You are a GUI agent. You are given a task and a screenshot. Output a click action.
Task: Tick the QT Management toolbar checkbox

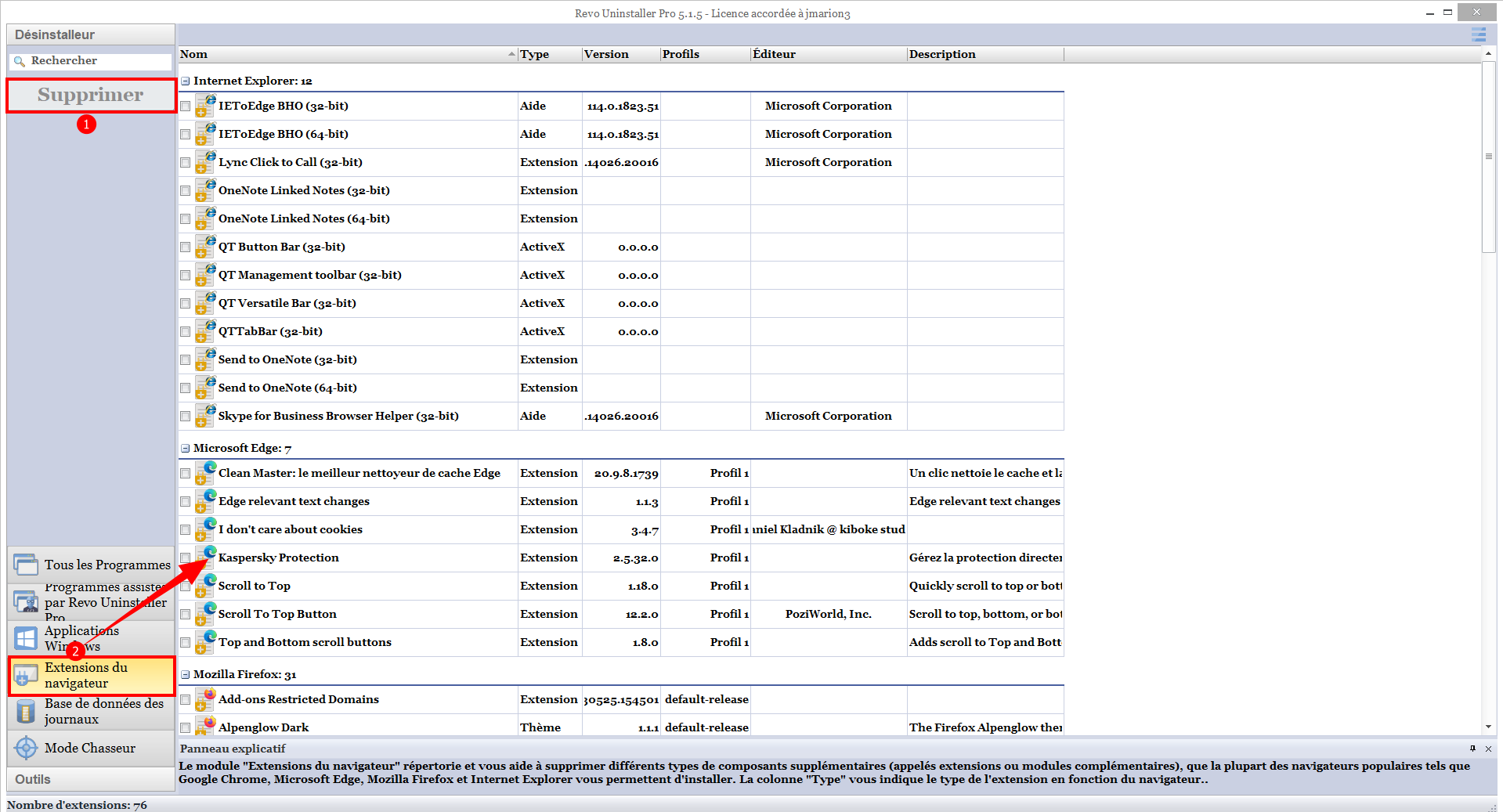186,276
